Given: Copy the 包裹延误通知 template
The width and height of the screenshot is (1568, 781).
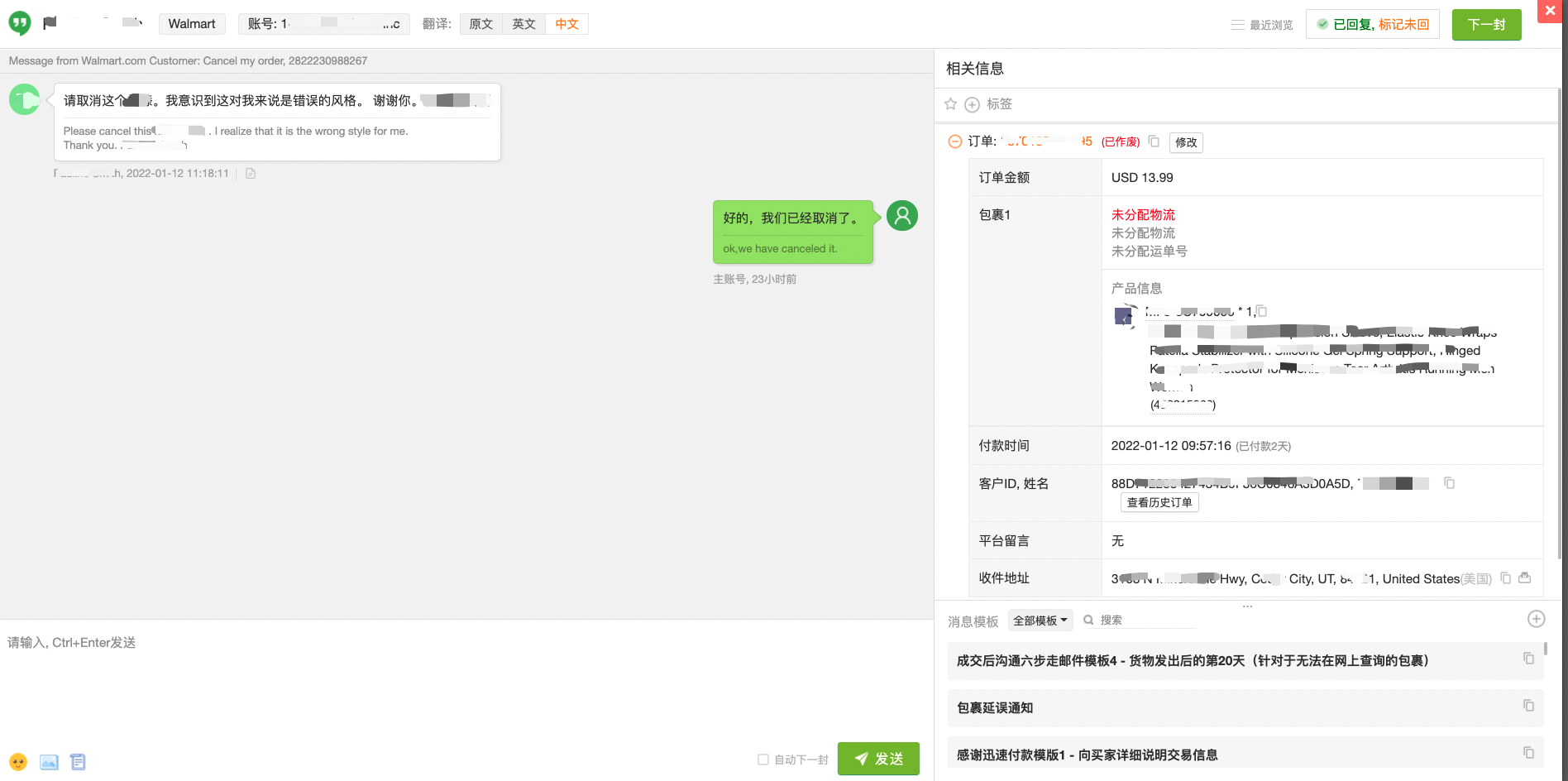Looking at the screenshot, I should [x=1528, y=705].
